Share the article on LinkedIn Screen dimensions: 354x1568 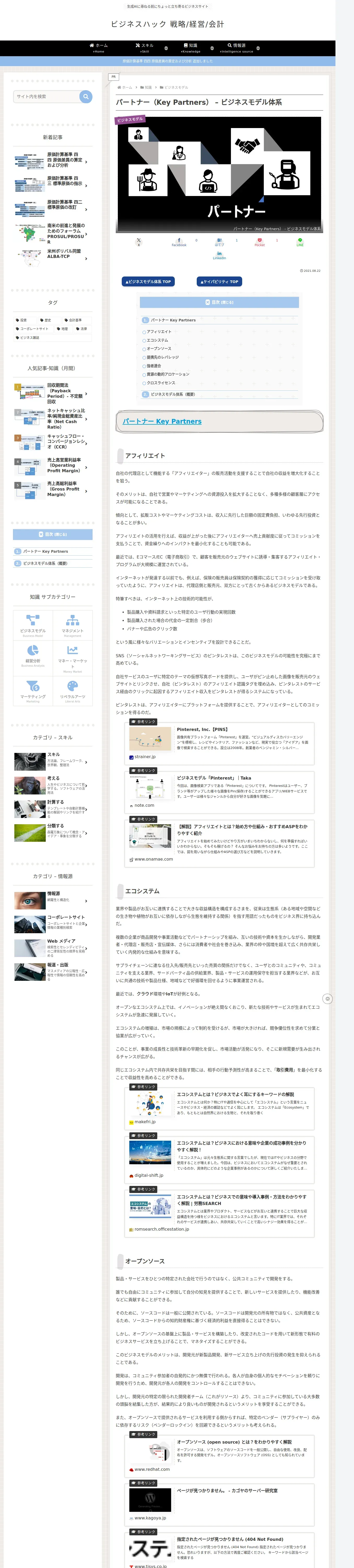219,255
